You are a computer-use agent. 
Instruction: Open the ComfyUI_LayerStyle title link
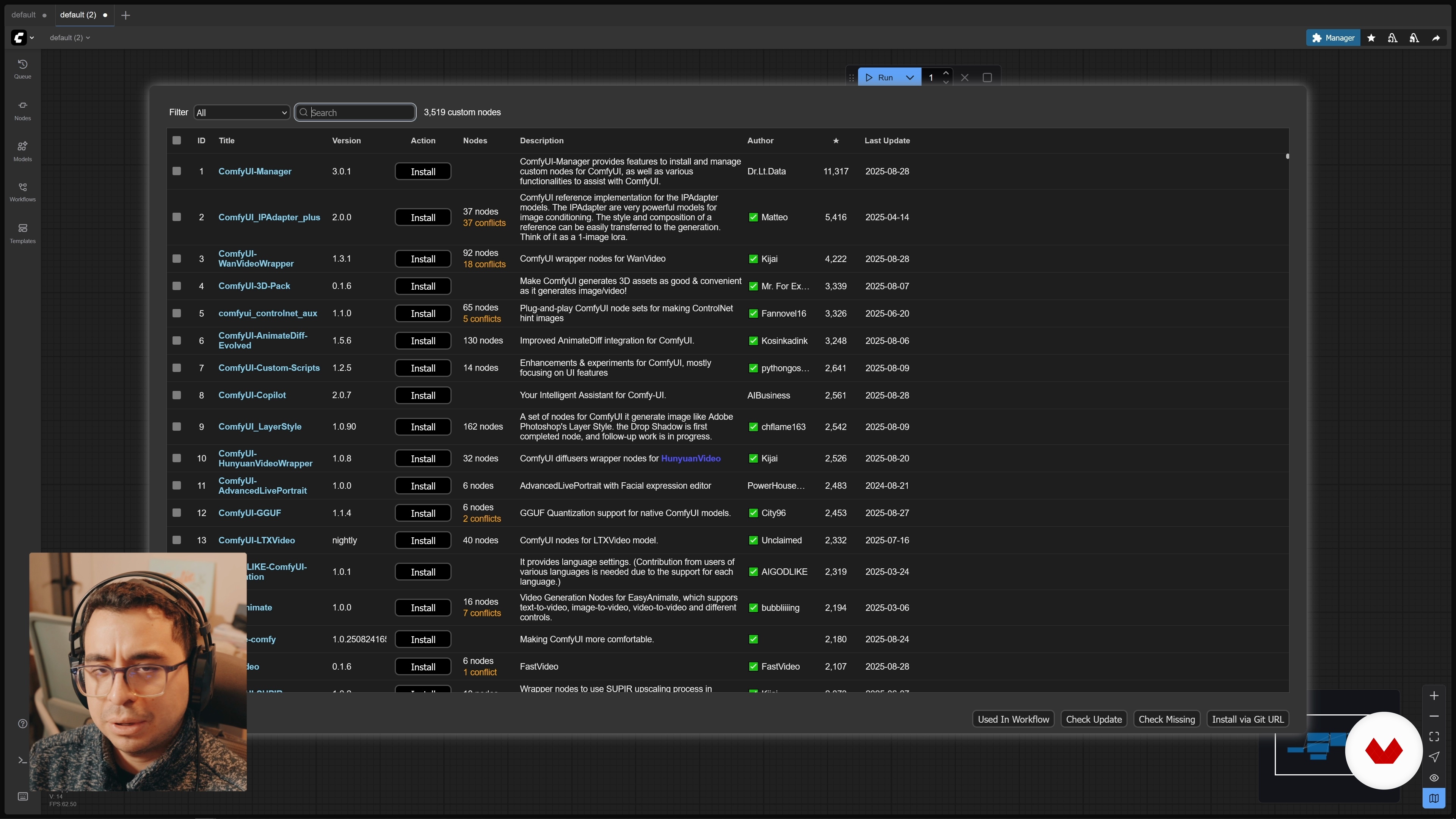(259, 427)
